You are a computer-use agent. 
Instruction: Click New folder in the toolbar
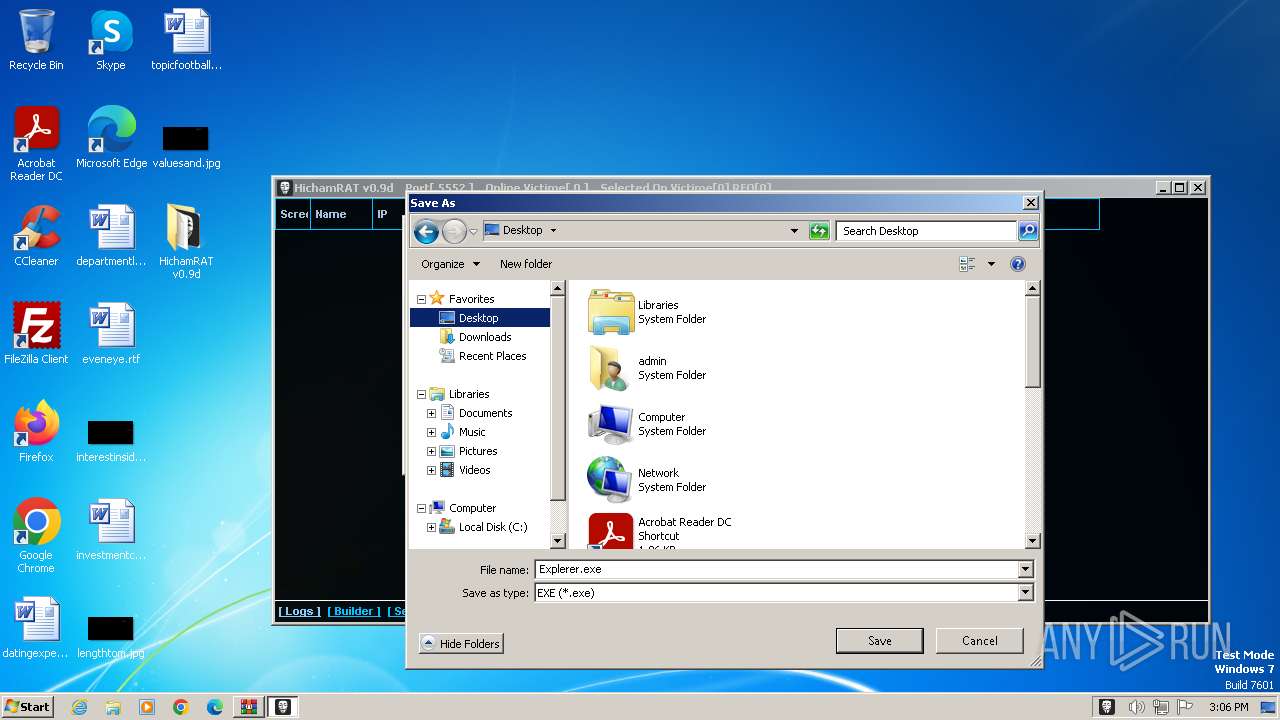click(526, 264)
